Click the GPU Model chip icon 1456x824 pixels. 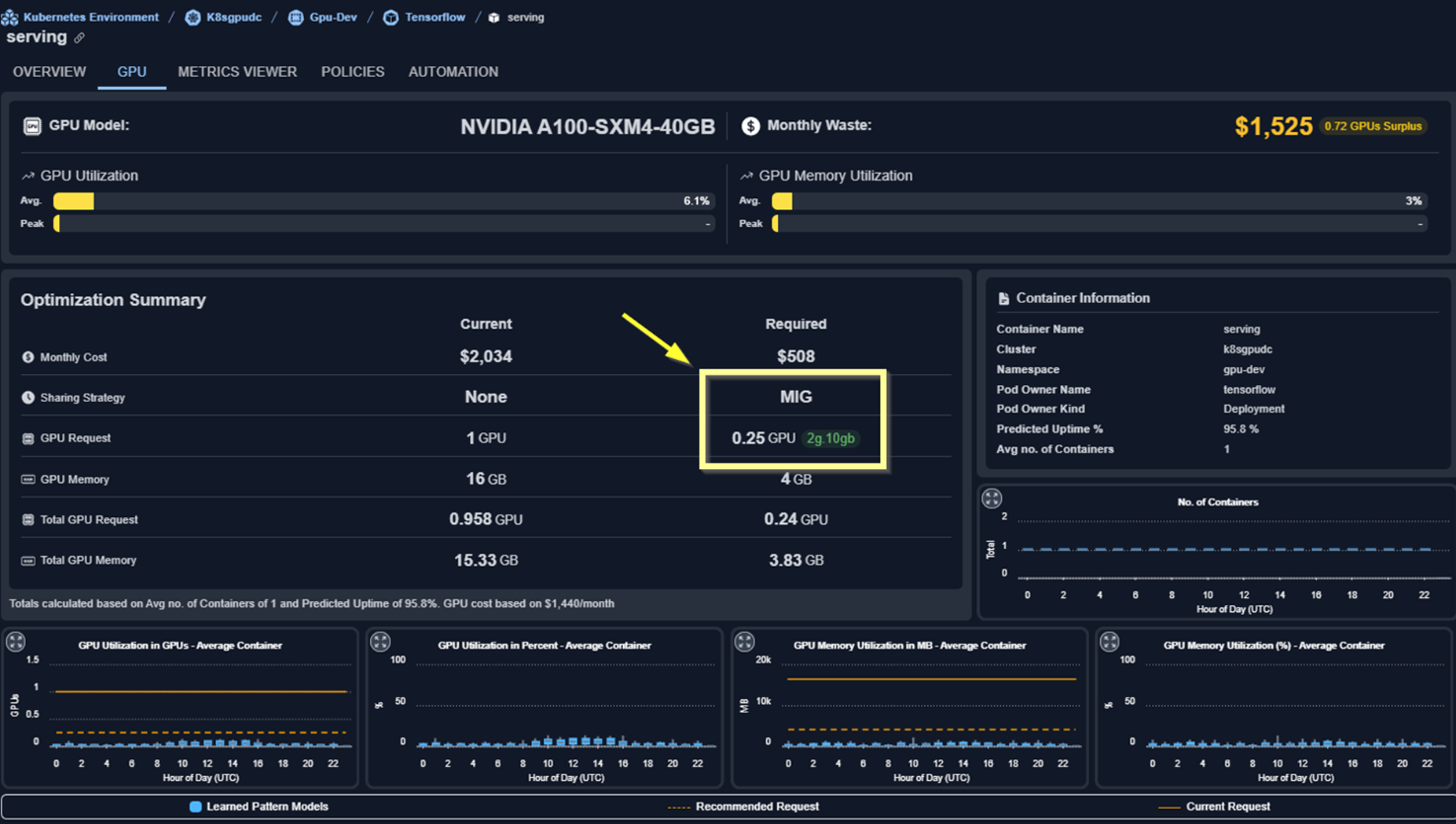[32, 126]
